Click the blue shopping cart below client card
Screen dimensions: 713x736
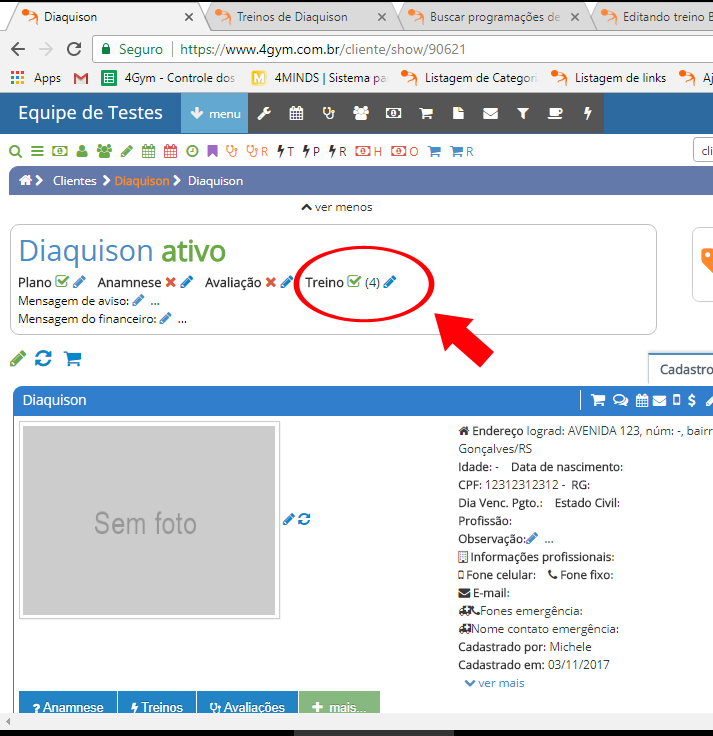[72, 358]
